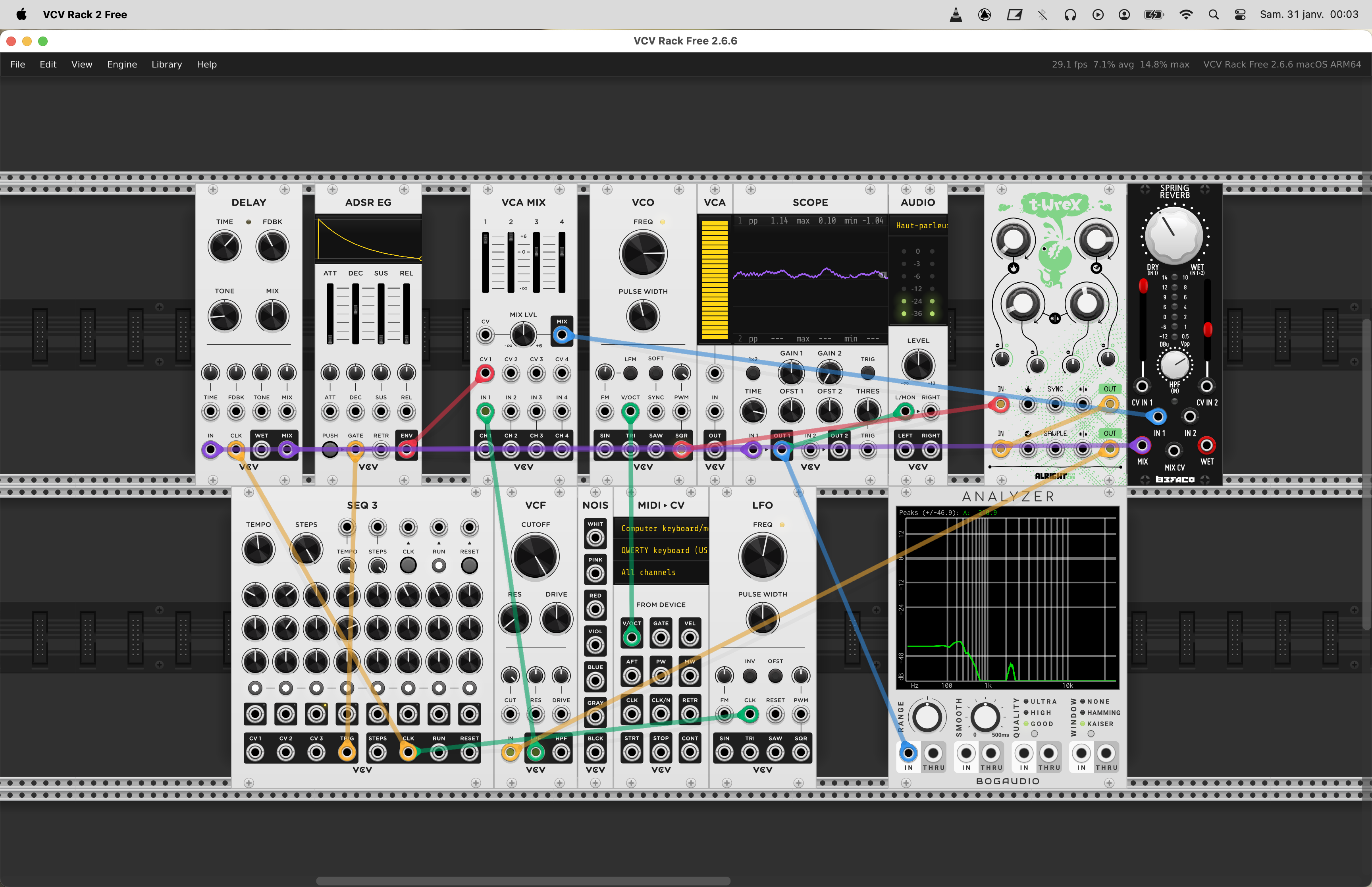Image resolution: width=1372 pixels, height=887 pixels.
Task: Click the VCO FREQ knob
Action: (x=643, y=254)
